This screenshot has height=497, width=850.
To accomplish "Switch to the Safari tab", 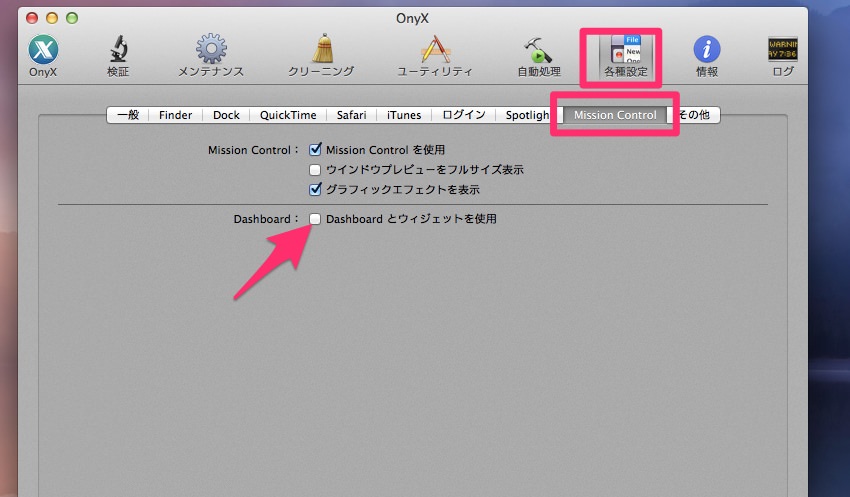I will pyautogui.click(x=351, y=115).
